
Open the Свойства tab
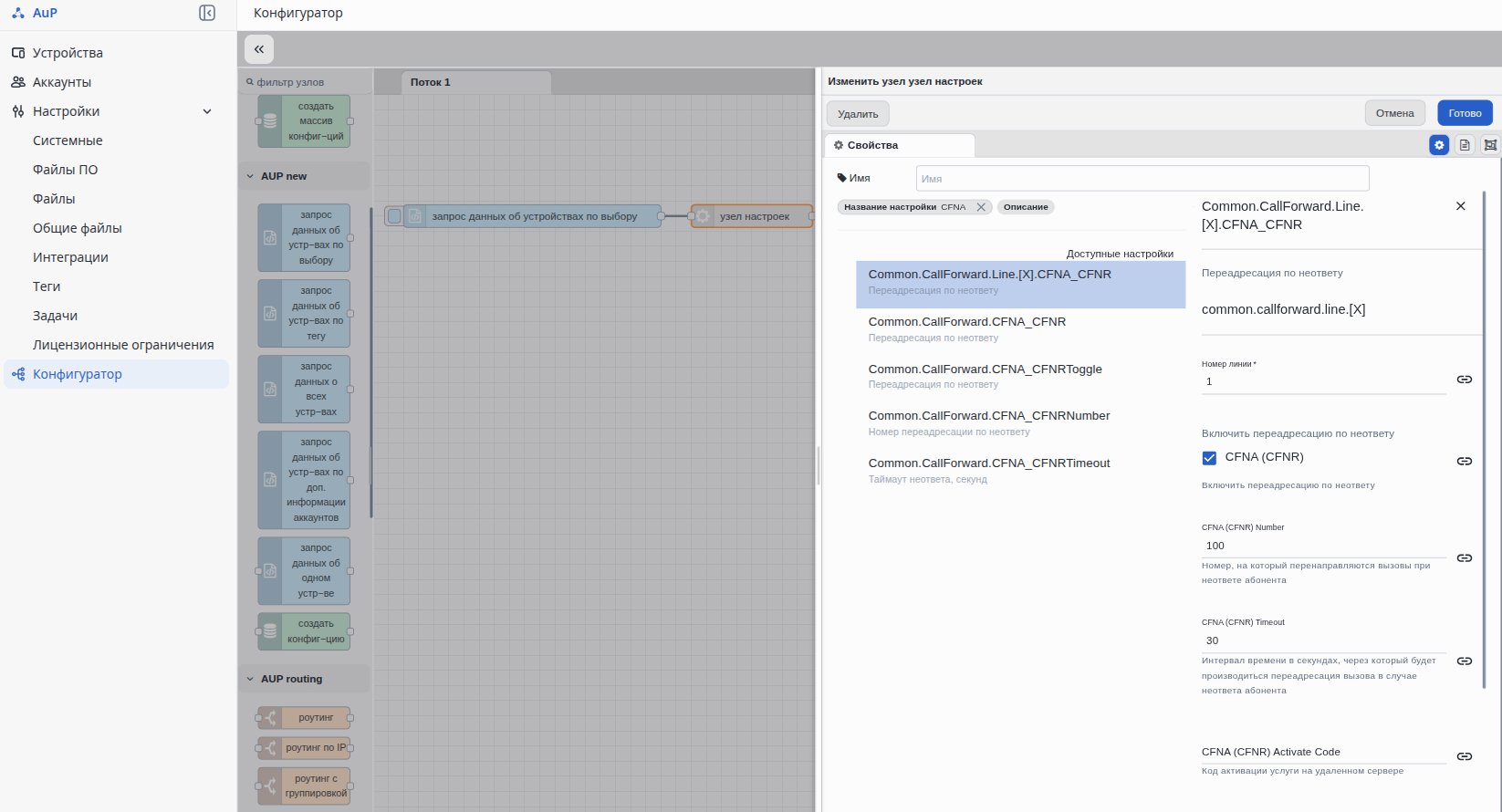tap(899, 145)
